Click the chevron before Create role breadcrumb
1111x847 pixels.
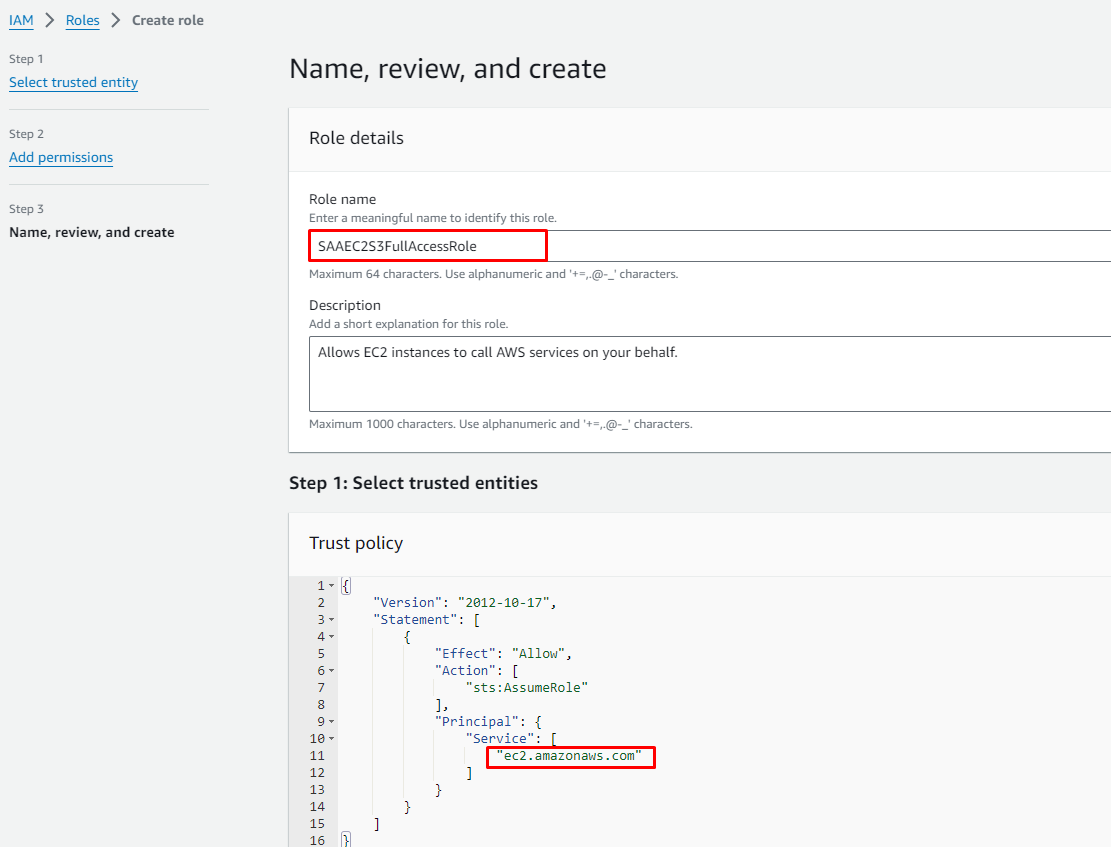click(x=115, y=20)
